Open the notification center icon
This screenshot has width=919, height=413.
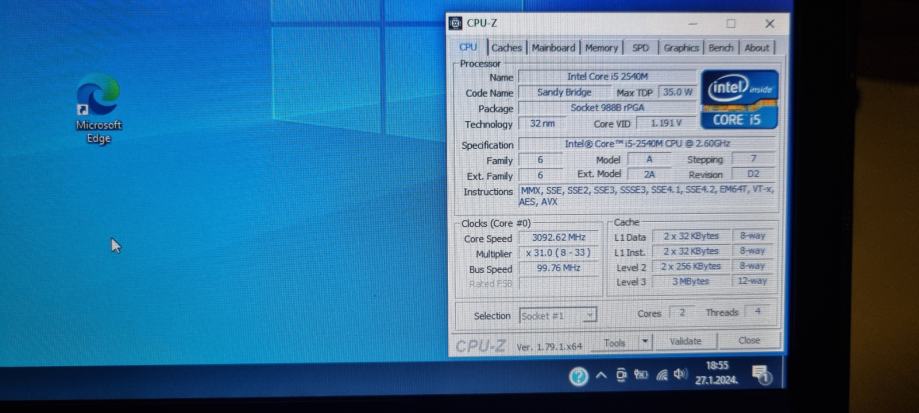(761, 375)
